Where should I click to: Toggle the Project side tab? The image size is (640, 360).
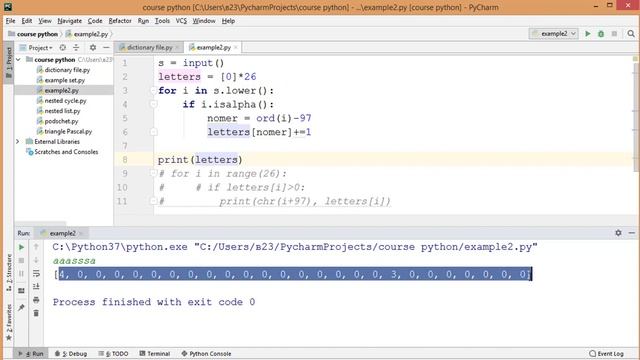[x=9, y=62]
